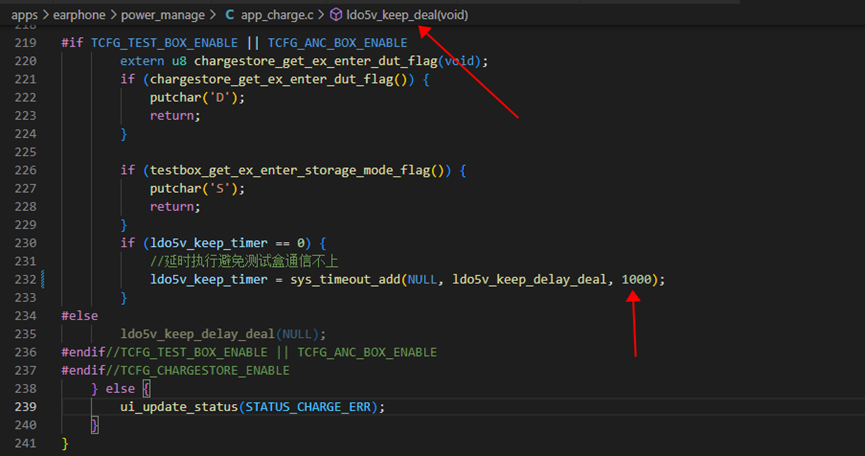Image resolution: width=865 pixels, height=456 pixels.
Task: Click the sys_timeout_add function call
Action: 345,280
